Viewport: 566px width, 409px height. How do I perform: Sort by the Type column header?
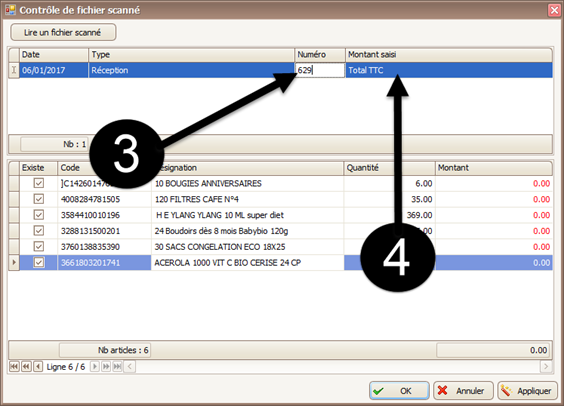[191, 55]
